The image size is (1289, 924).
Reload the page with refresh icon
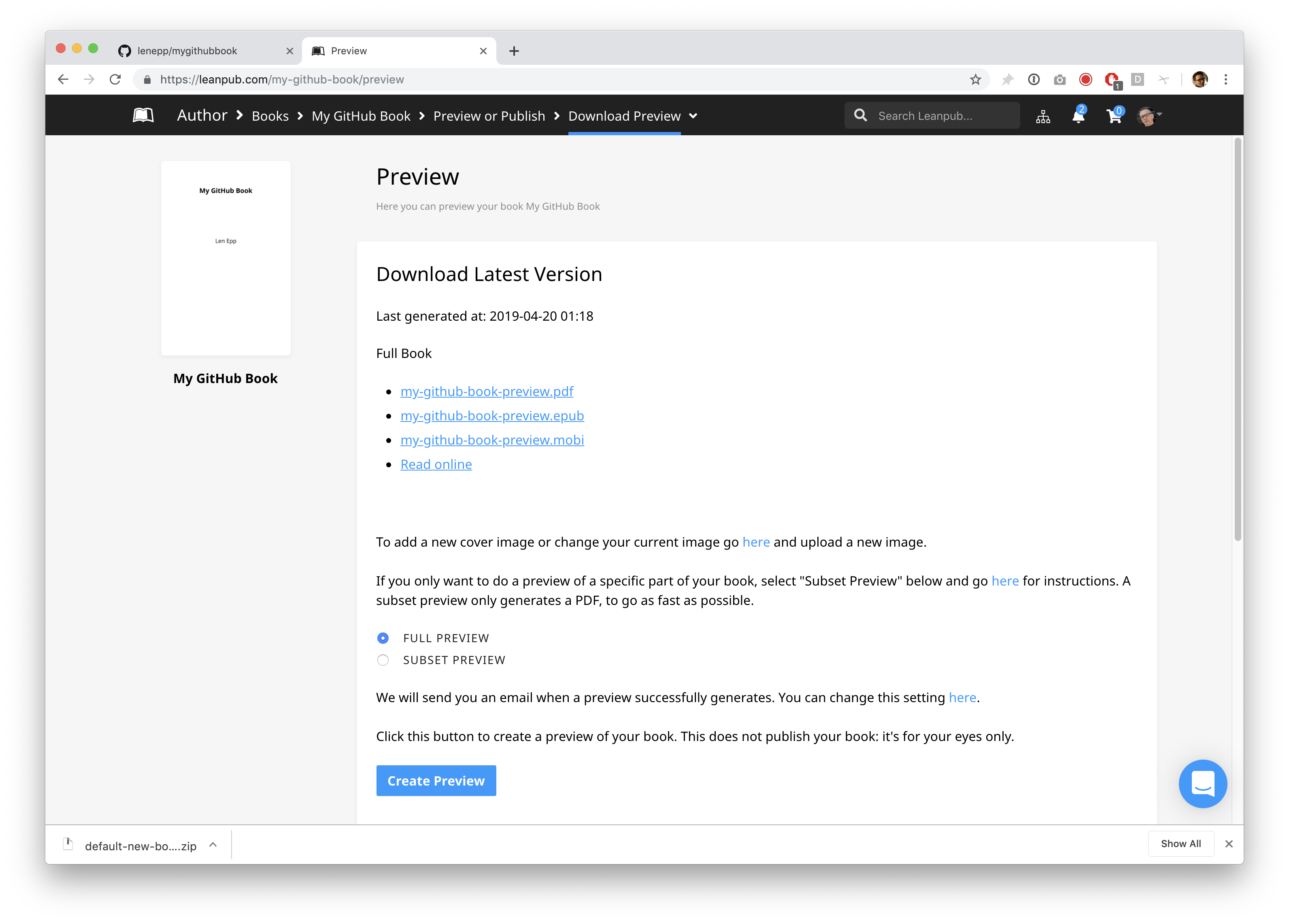click(x=115, y=80)
